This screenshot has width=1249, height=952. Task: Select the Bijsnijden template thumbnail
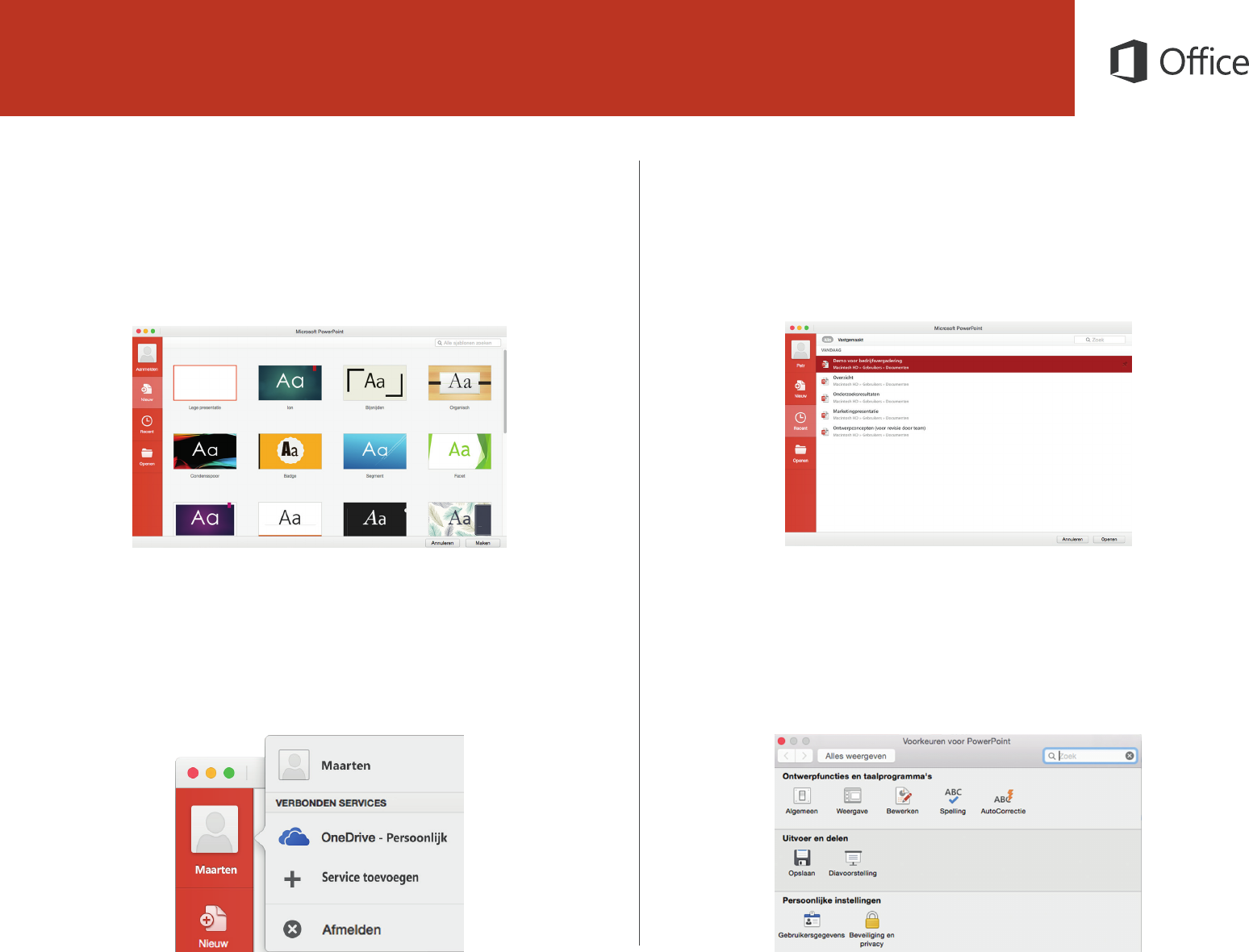tap(374, 382)
